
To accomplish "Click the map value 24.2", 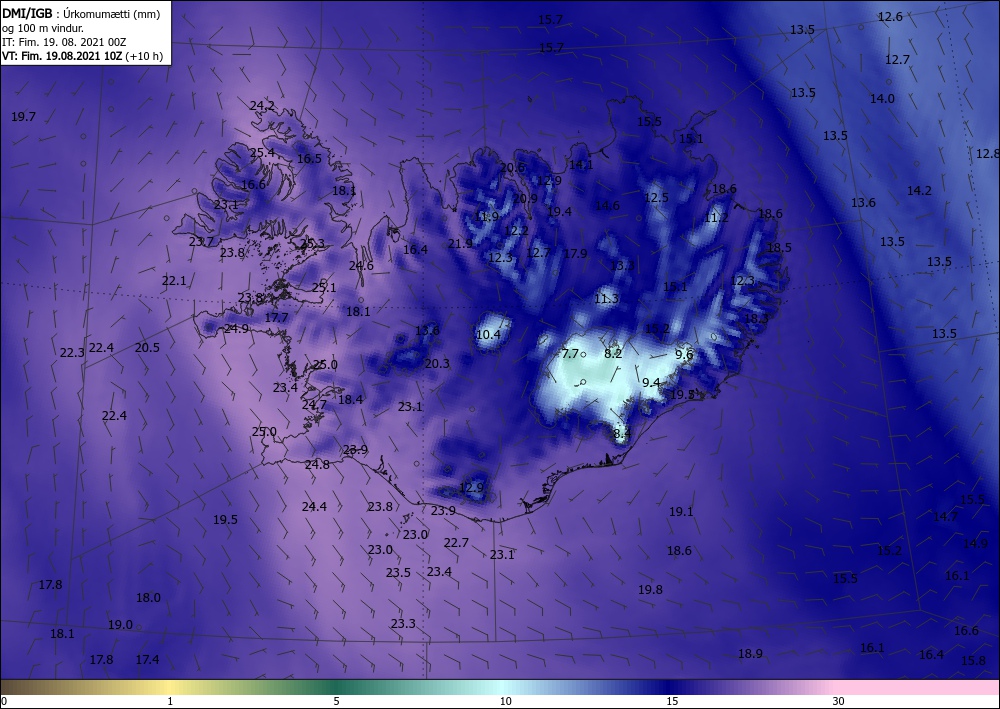I will pos(262,105).
